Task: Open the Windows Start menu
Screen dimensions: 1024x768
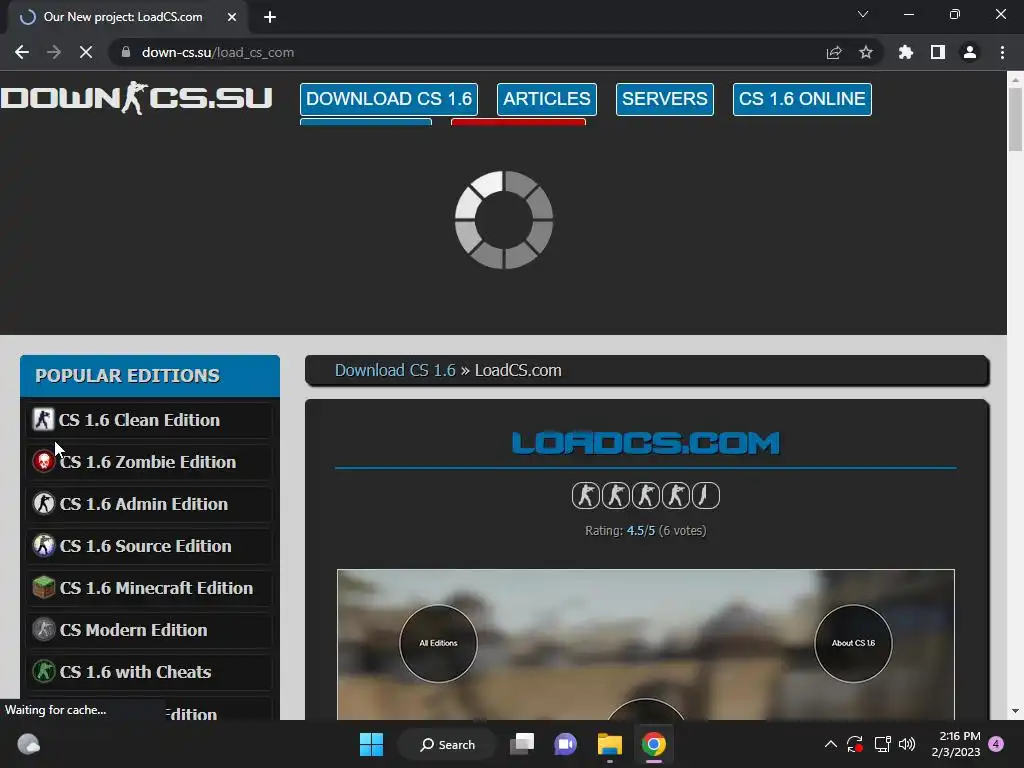Action: point(372,744)
